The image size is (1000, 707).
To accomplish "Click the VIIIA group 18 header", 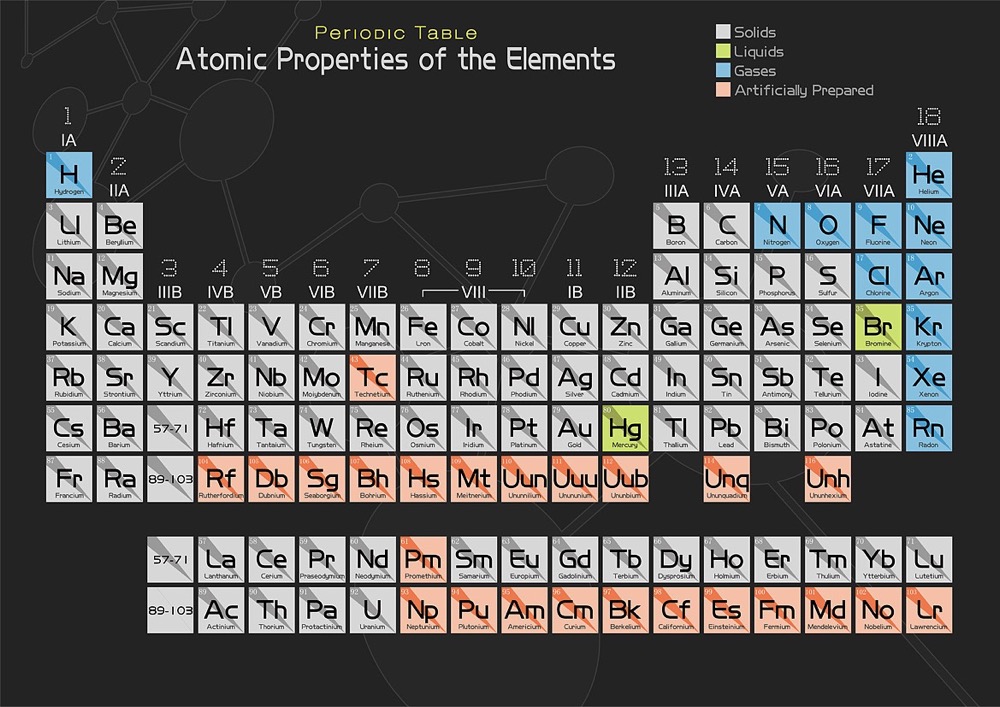I will [x=929, y=141].
